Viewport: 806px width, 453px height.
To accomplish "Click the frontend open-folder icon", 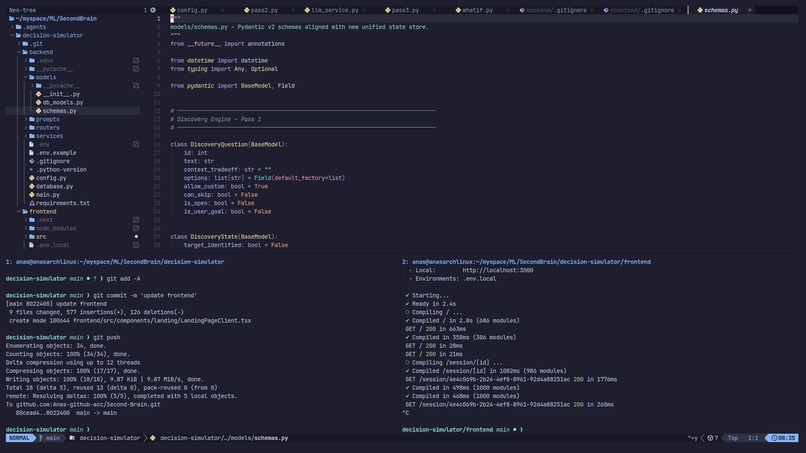I will click(x=25, y=211).
